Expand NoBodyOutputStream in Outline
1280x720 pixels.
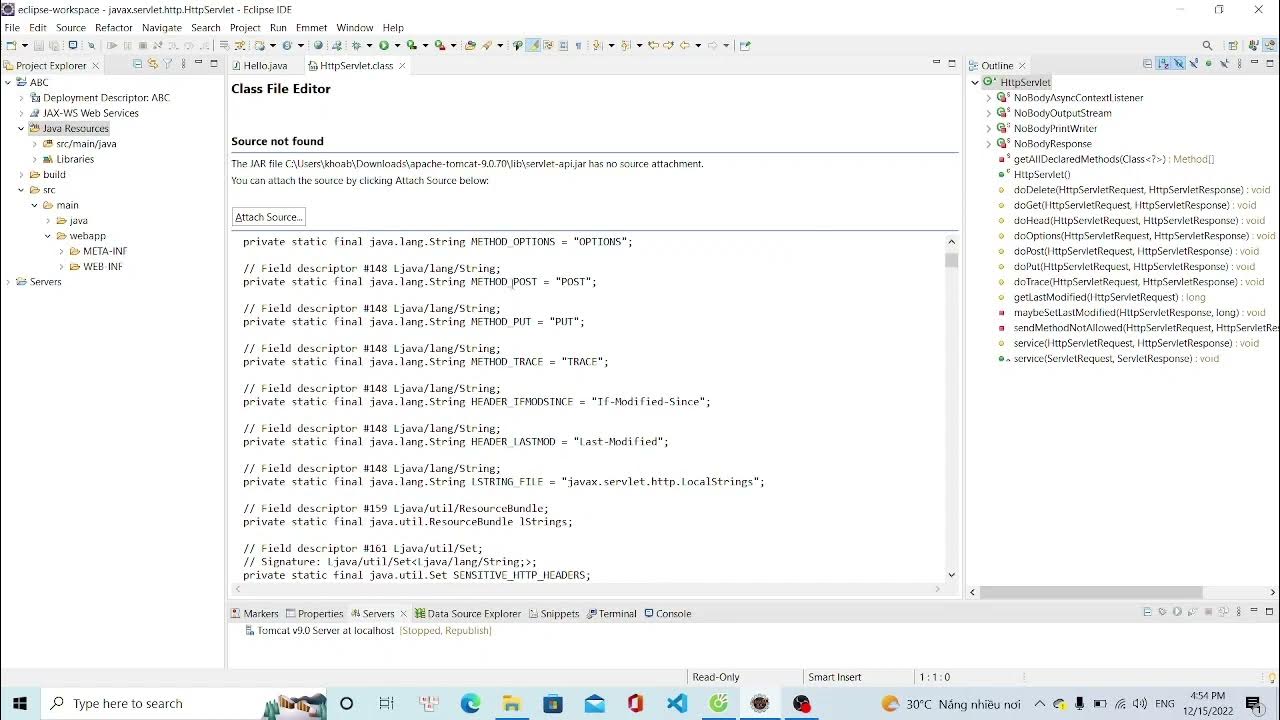(x=988, y=113)
